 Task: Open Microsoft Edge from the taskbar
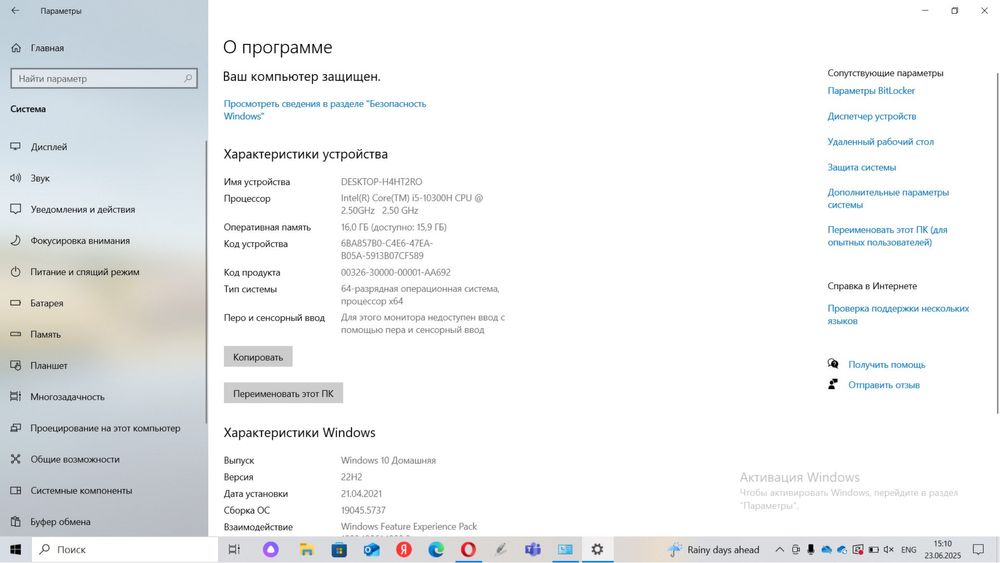(436, 550)
